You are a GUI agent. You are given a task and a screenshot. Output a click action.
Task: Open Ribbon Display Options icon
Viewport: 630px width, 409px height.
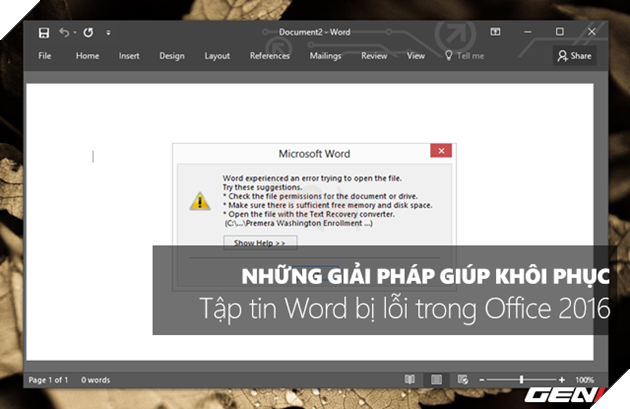tap(495, 32)
